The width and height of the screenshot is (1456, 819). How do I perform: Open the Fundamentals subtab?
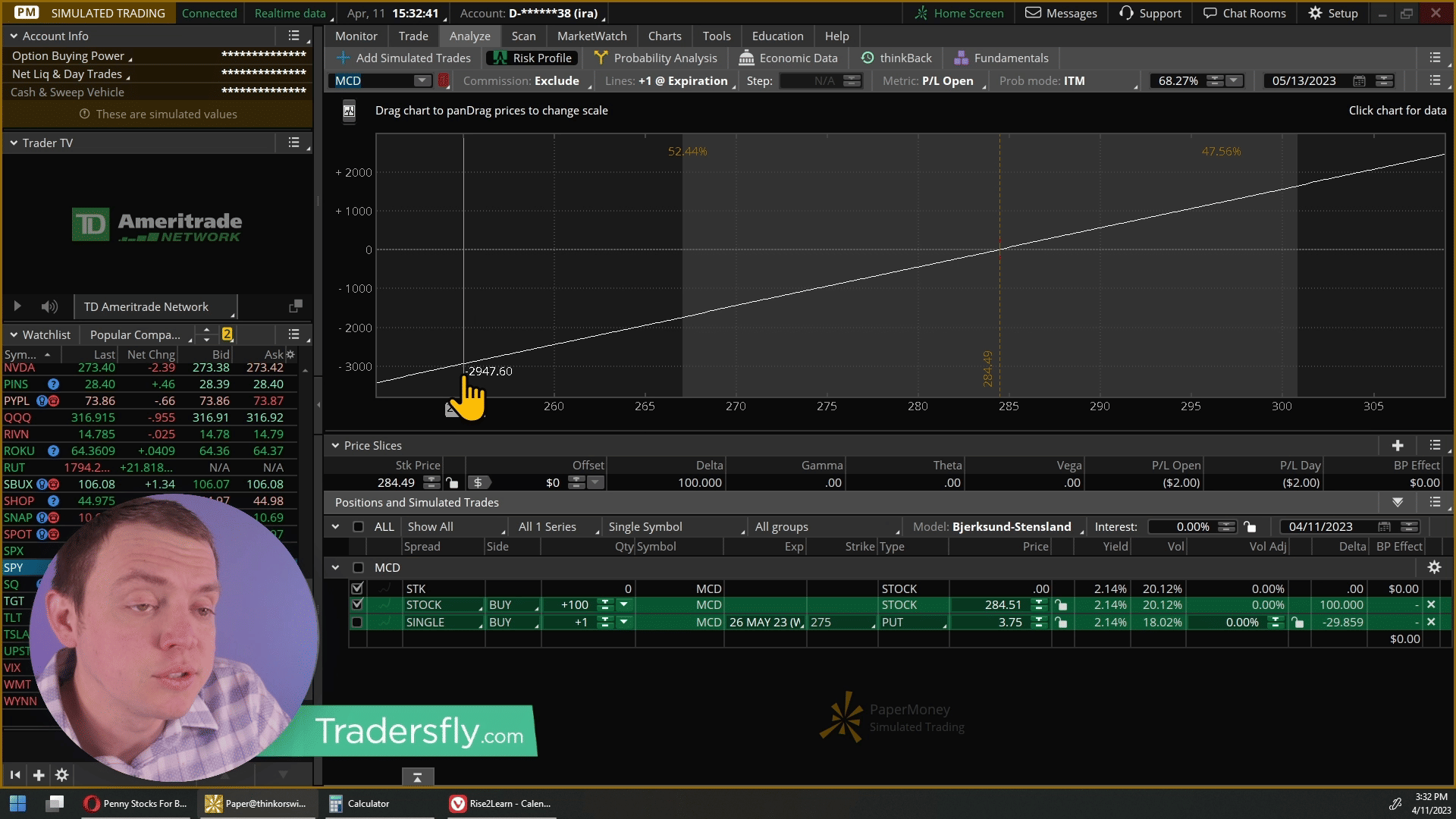(x=1002, y=58)
